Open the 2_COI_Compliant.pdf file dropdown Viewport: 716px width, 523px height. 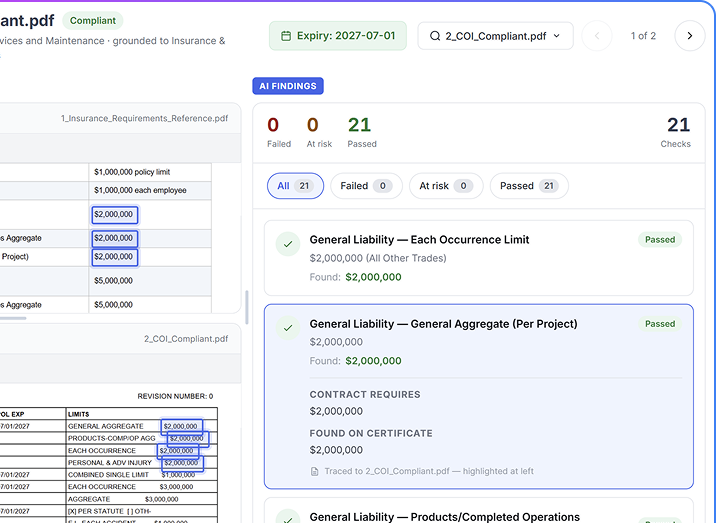(495, 36)
